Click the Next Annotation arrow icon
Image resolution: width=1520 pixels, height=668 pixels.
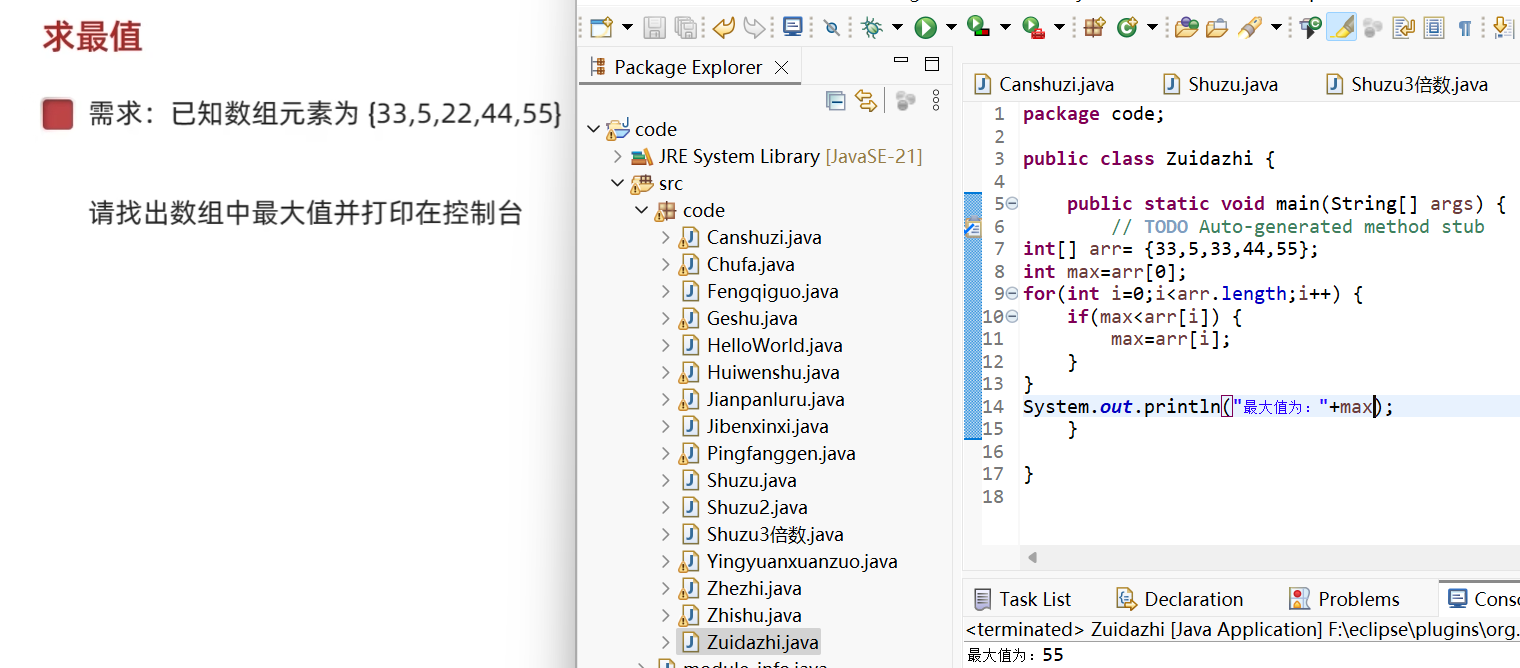pyautogui.click(x=1502, y=28)
